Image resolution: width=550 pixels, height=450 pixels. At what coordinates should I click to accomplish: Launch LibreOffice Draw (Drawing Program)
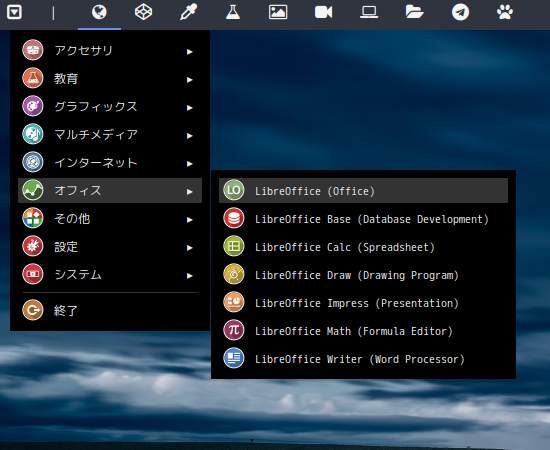pyautogui.click(x=363, y=275)
